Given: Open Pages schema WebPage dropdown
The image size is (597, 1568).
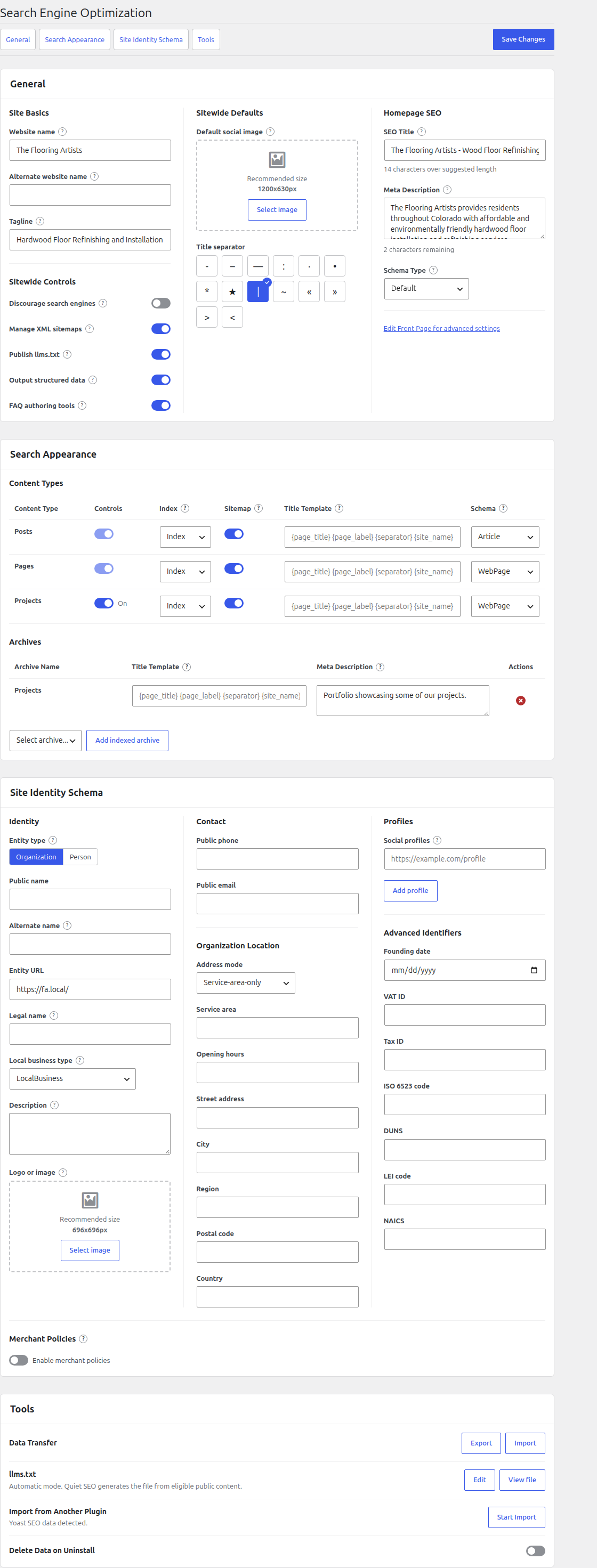Looking at the screenshot, I should [x=504, y=572].
